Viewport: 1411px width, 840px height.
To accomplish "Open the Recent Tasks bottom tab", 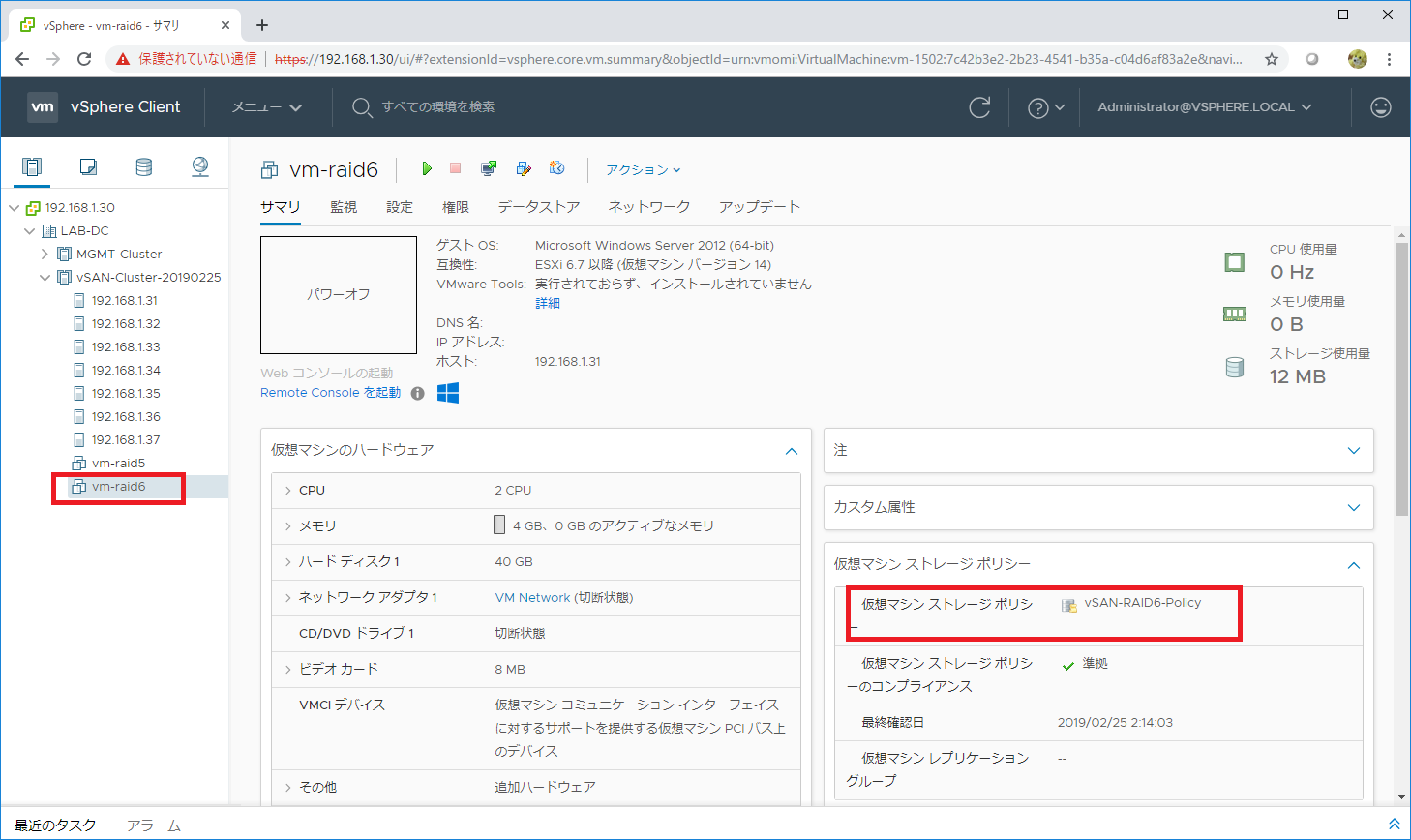I will (x=55, y=825).
